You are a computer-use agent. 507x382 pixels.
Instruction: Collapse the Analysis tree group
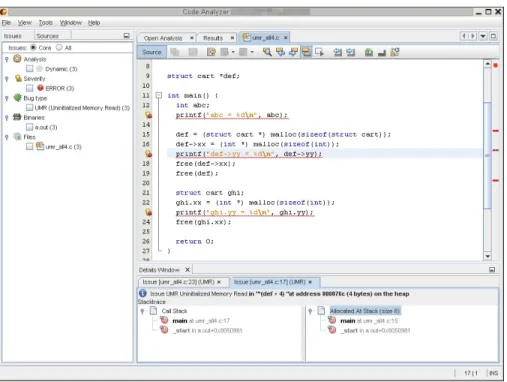[x=7, y=59]
